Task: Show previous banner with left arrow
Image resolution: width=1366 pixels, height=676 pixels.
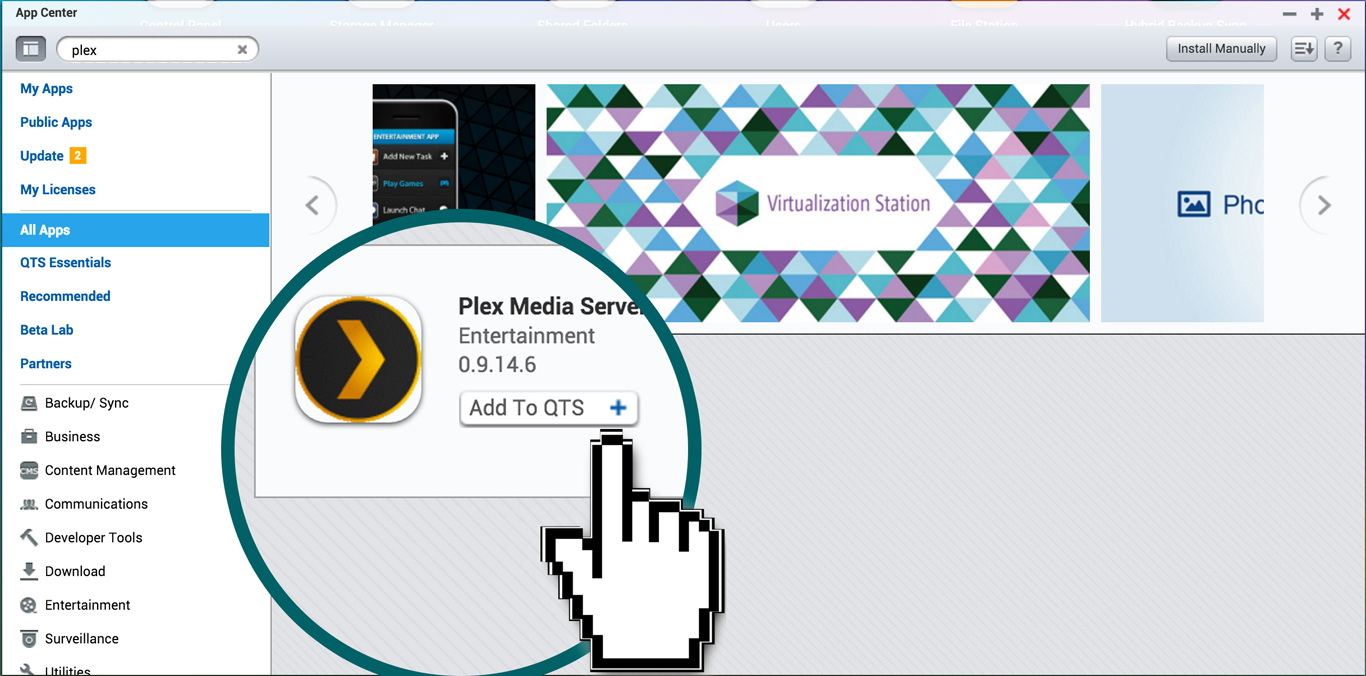Action: point(312,205)
